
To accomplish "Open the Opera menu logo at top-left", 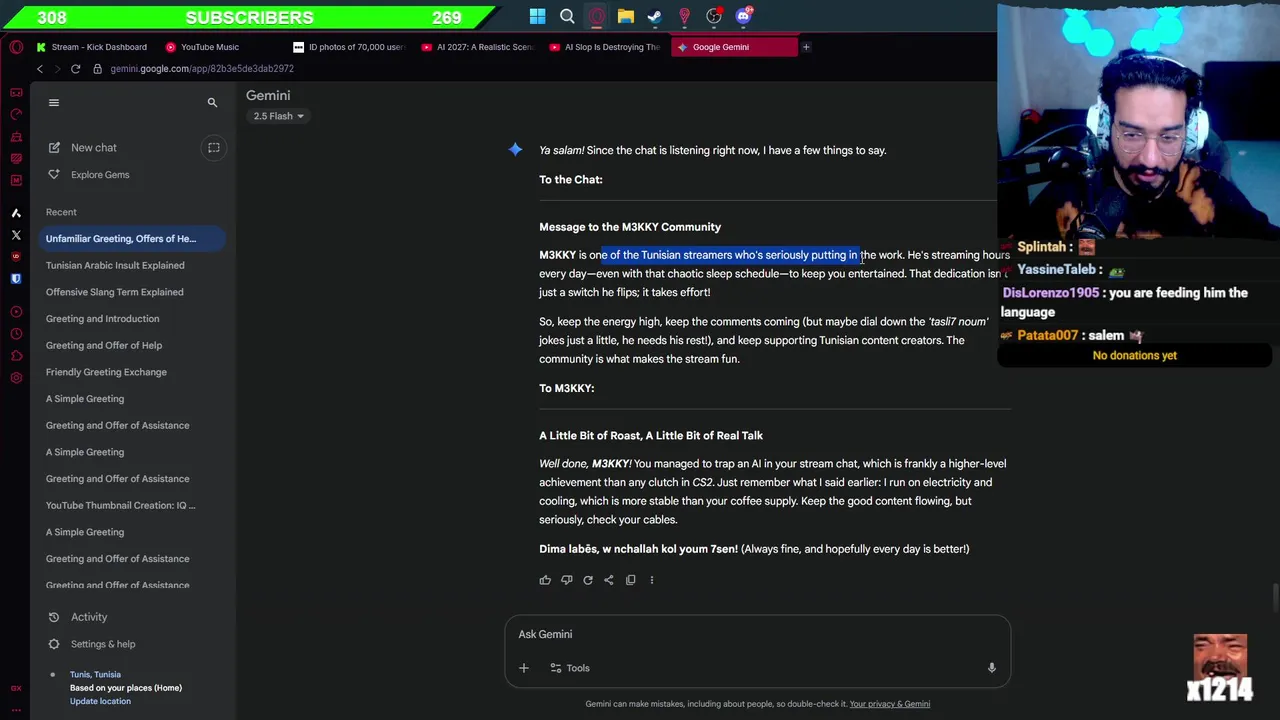I will (x=16, y=47).
